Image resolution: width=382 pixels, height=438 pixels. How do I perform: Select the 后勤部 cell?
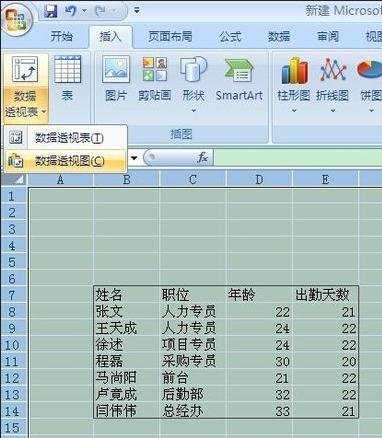193,394
